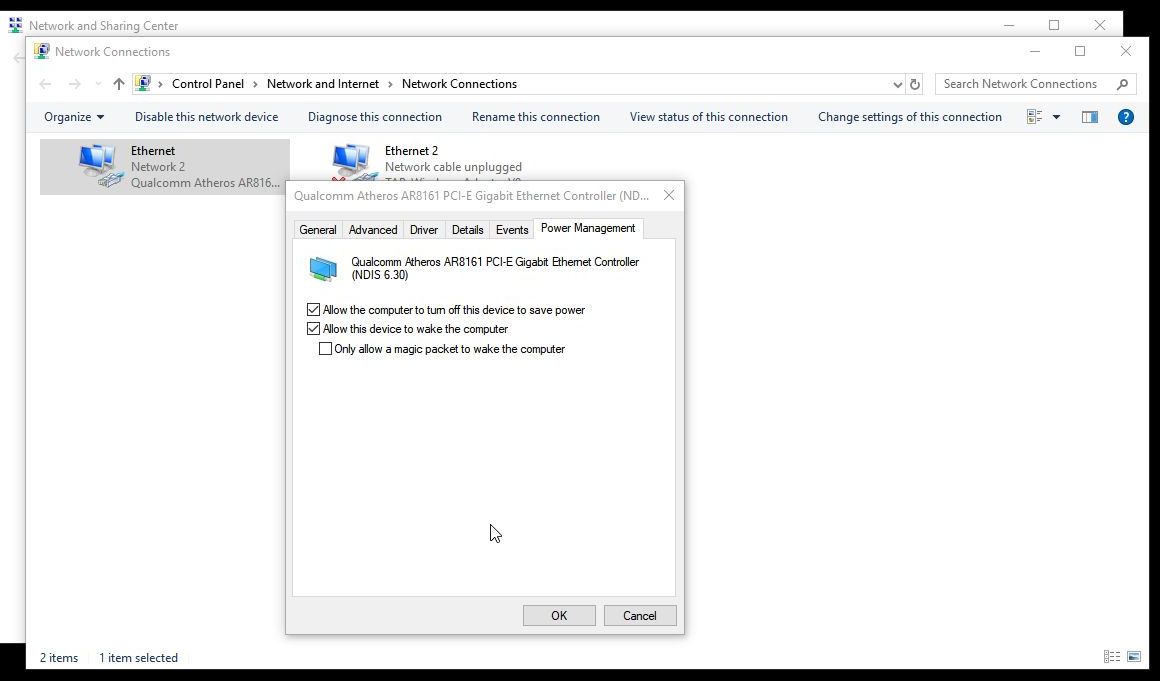The image size is (1160, 681).
Task: Click the Network and Sharing Center title icon
Action: pos(16,25)
